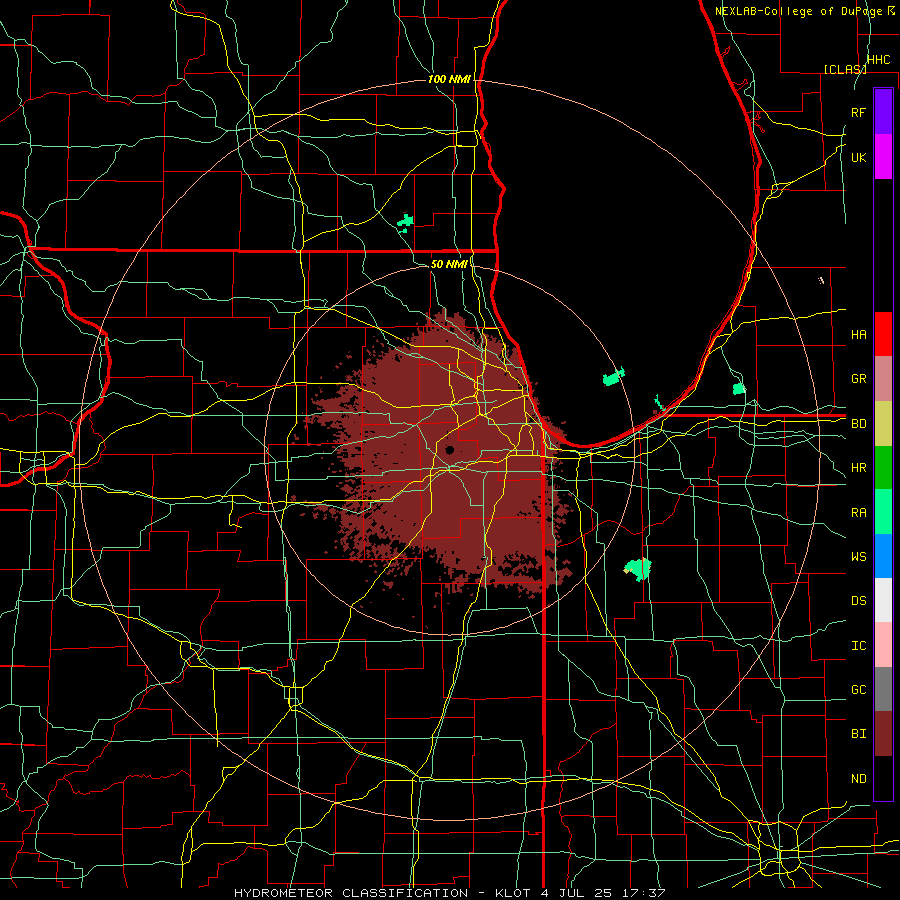Viewport: 900px width, 900px height.
Task: Click the [CLAS] units label
Action: click(845, 69)
